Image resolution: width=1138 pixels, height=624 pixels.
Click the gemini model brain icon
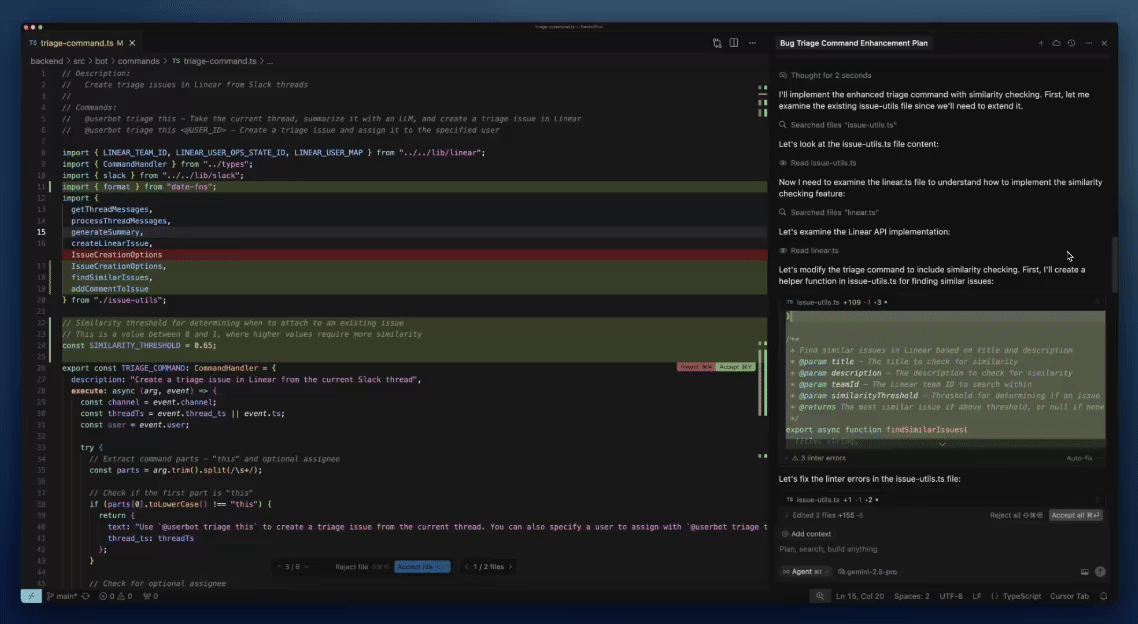(x=841, y=572)
